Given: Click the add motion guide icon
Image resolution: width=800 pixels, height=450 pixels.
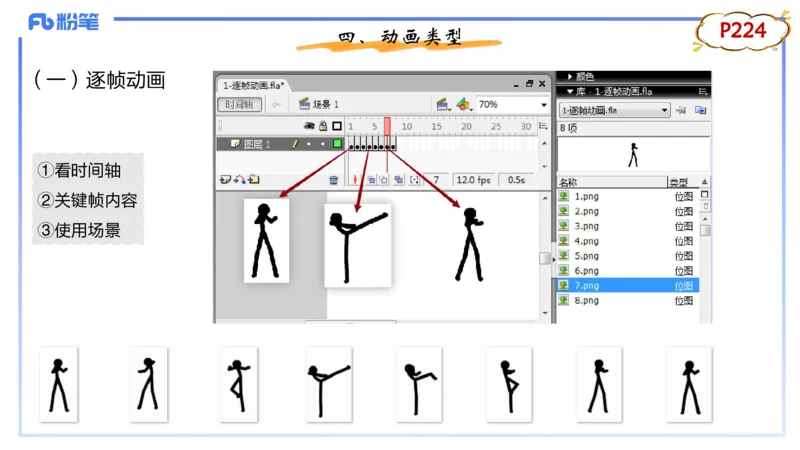Looking at the screenshot, I should (239, 180).
